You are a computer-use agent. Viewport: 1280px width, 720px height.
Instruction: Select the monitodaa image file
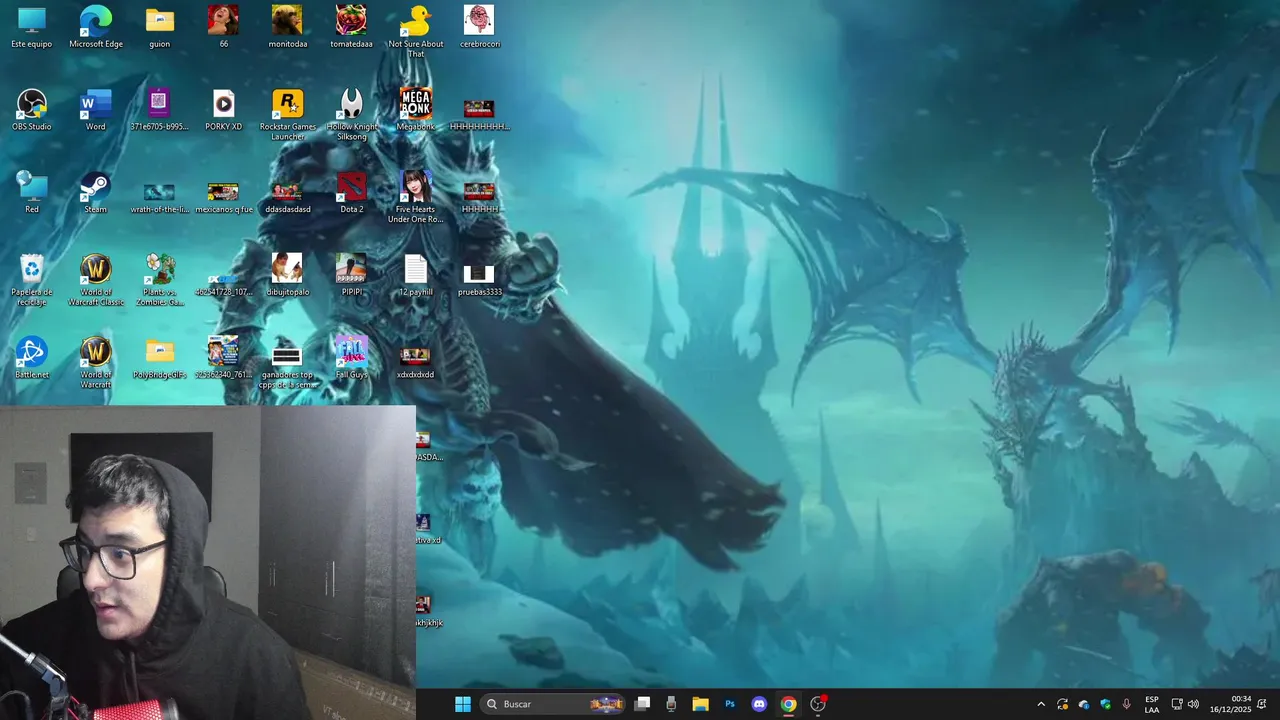click(288, 27)
